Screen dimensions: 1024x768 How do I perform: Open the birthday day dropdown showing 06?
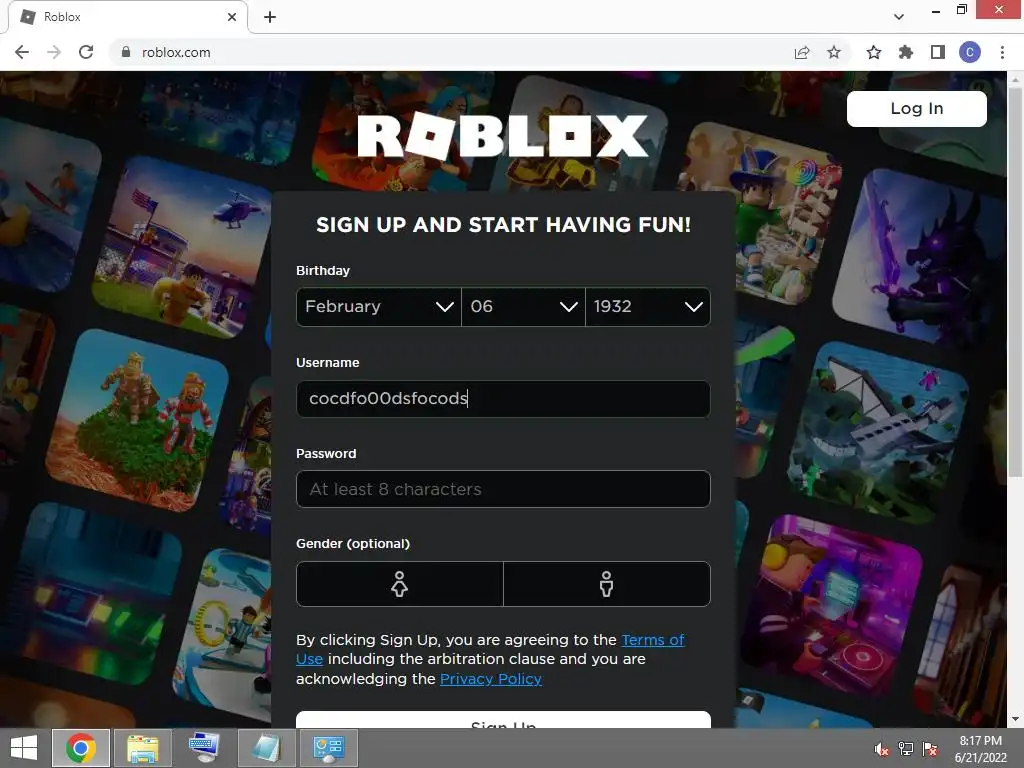tap(523, 306)
